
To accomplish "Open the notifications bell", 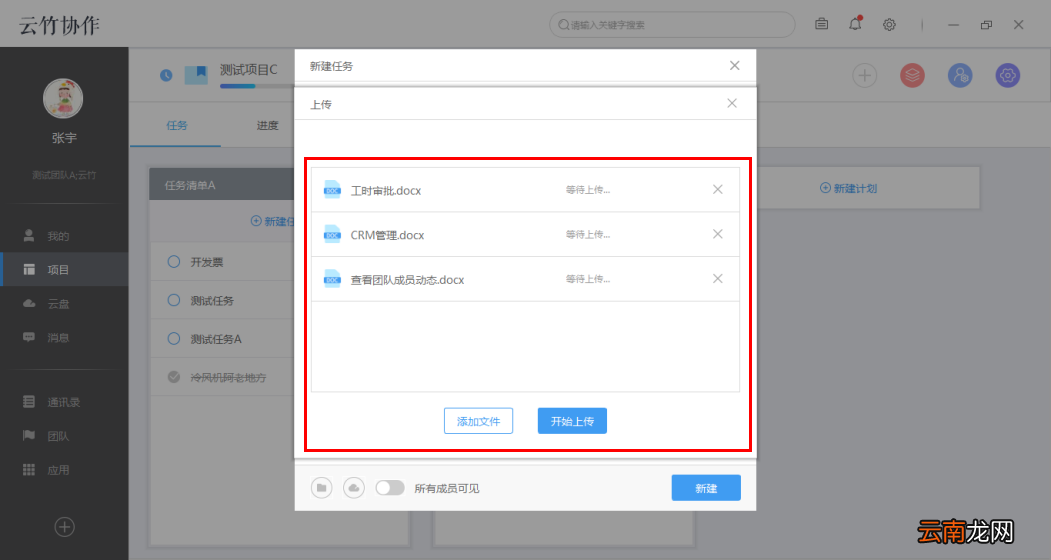I will click(855, 24).
